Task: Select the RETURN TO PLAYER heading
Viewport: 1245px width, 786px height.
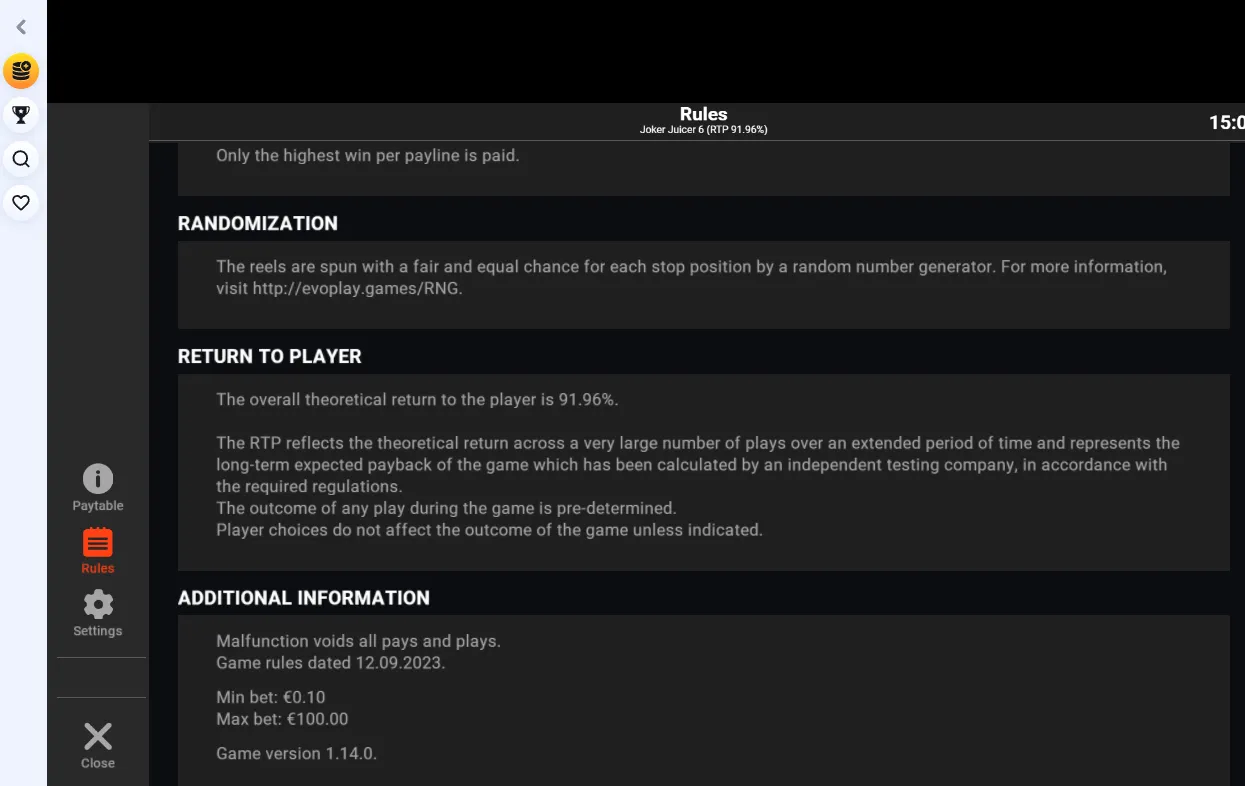Action: (x=270, y=356)
